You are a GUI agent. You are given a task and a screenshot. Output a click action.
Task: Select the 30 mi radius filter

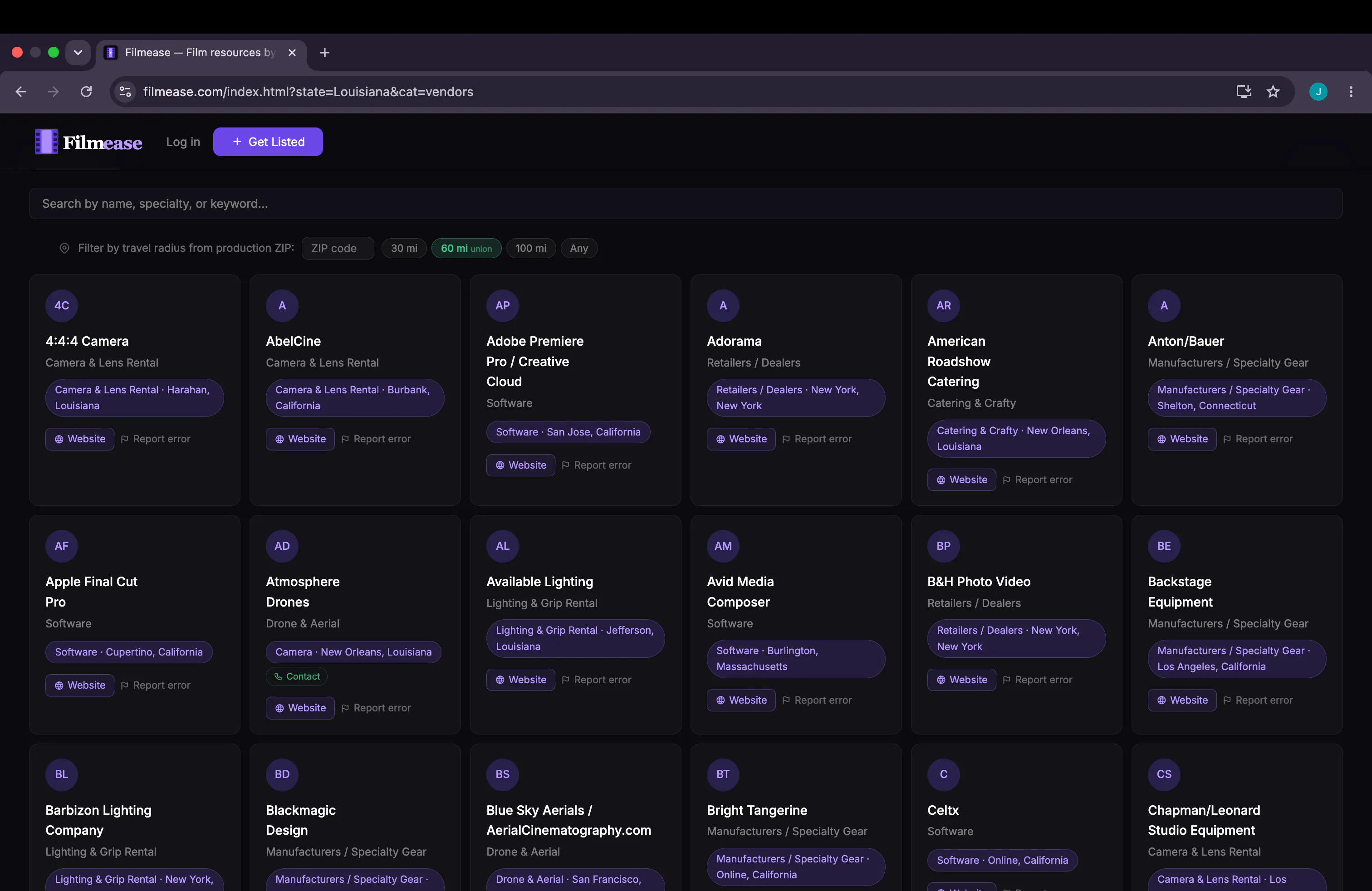[x=404, y=249]
